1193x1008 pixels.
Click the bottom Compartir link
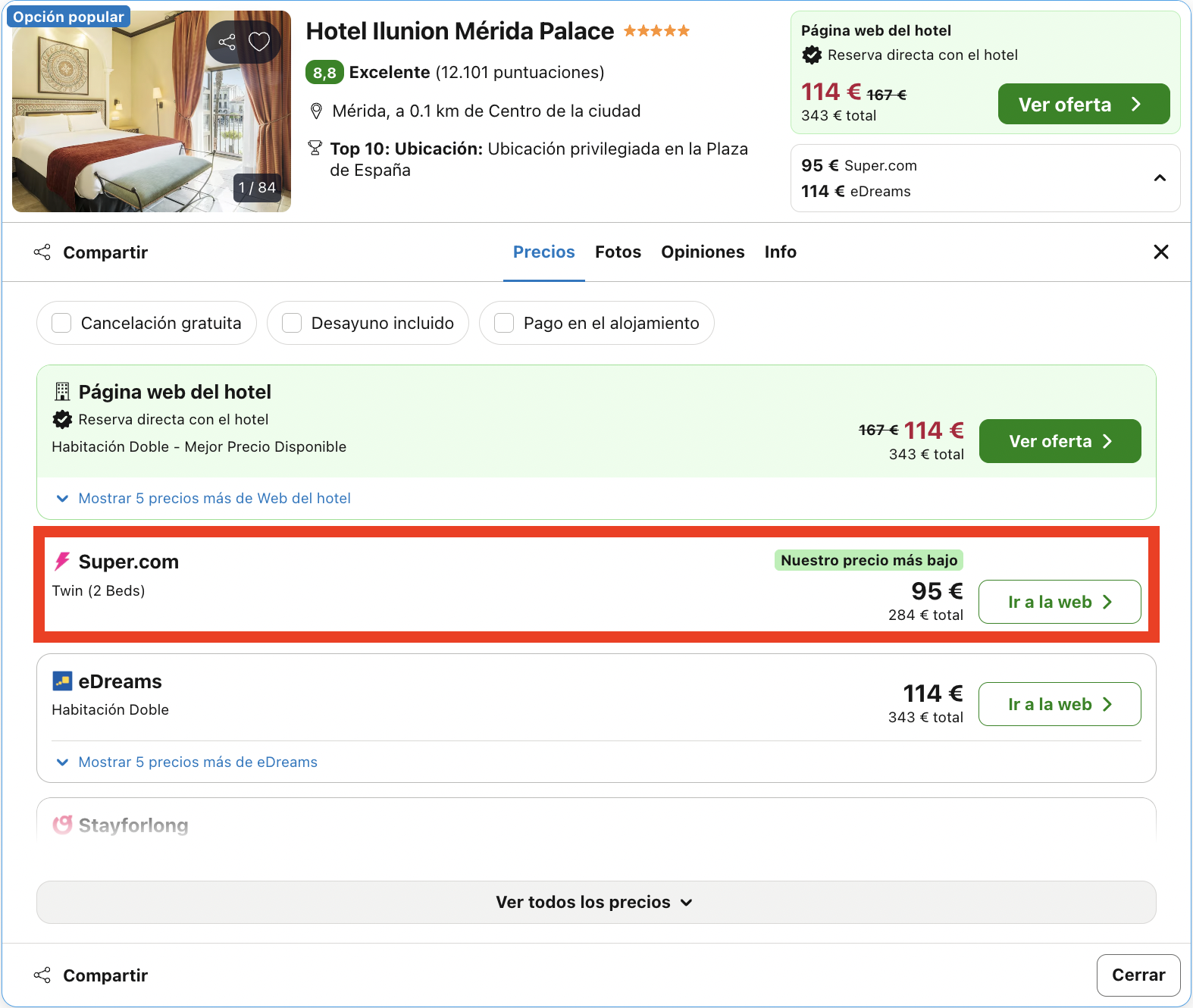click(x=105, y=975)
